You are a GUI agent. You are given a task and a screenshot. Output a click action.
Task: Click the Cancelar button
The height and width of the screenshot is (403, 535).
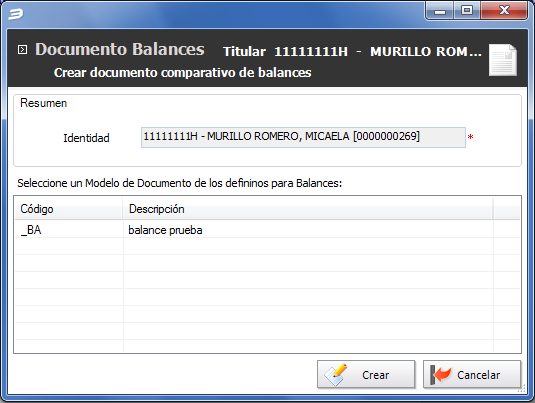(x=472, y=375)
